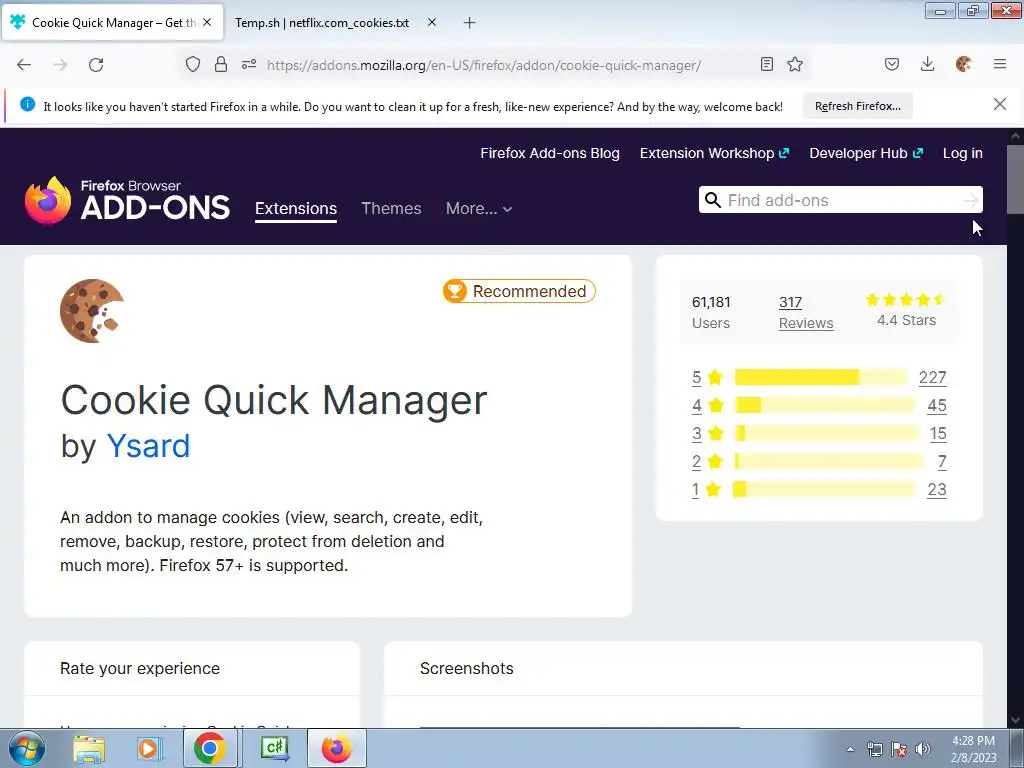The height and width of the screenshot is (768, 1024).
Task: Close the Temp.sh netflix cookies tab
Action: click(x=432, y=22)
